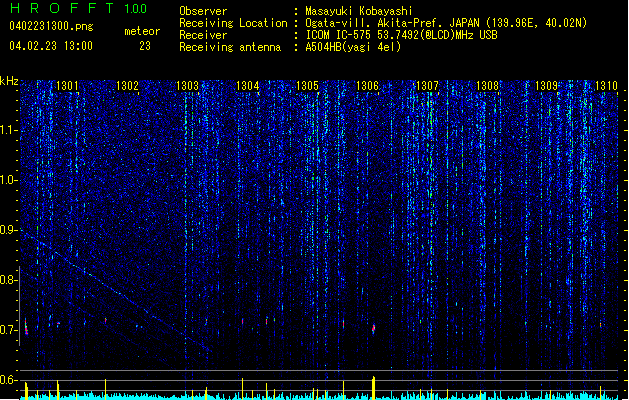Click the 1306 time marker
The image size is (629, 400).
367,85
